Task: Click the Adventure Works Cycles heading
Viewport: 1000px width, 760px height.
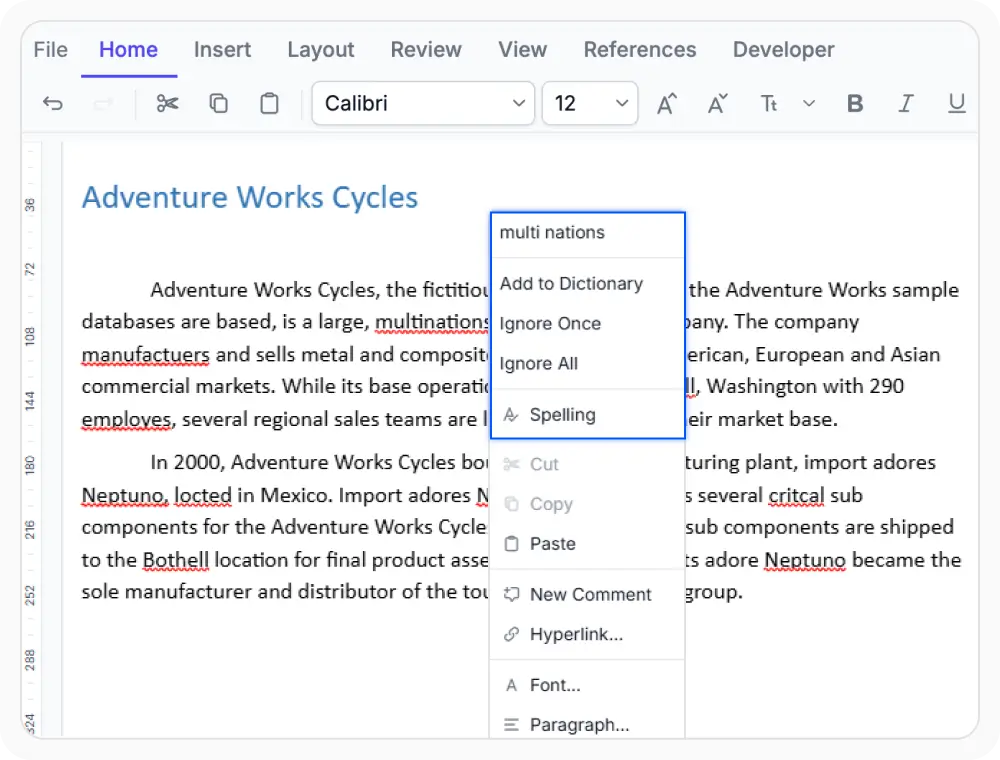Action: click(250, 198)
